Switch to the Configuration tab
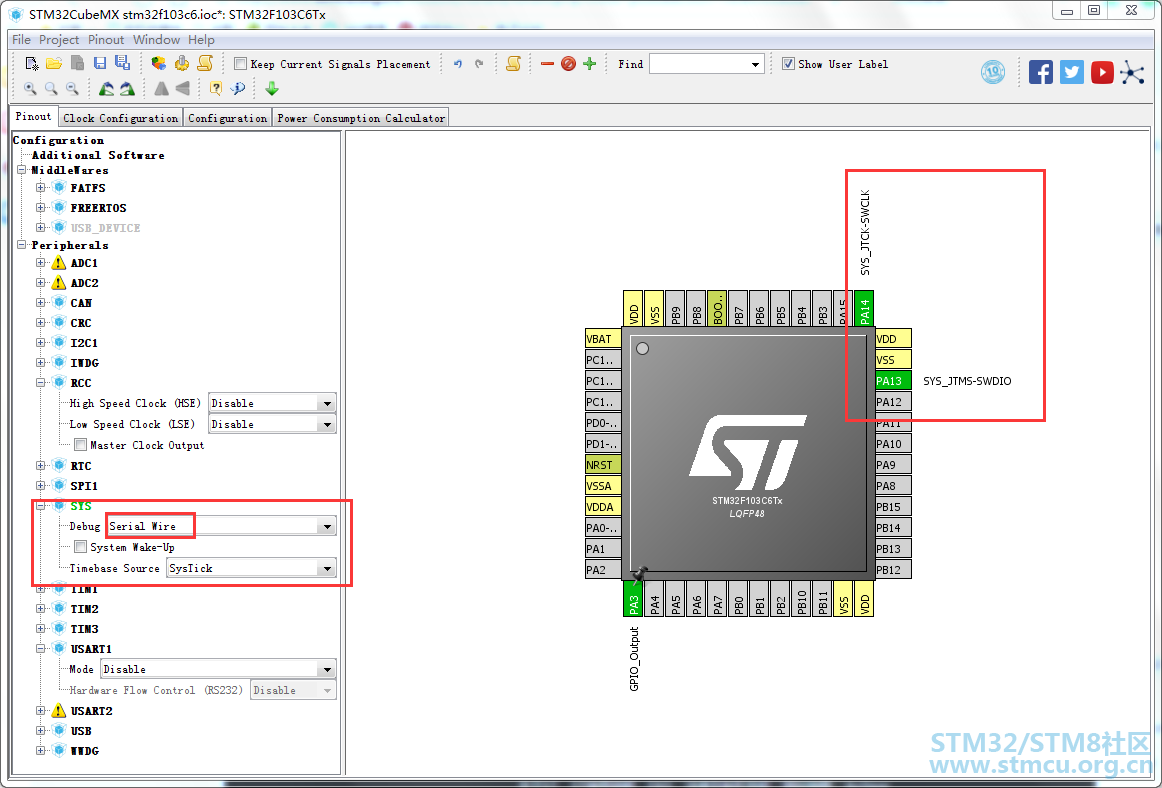 coord(228,118)
